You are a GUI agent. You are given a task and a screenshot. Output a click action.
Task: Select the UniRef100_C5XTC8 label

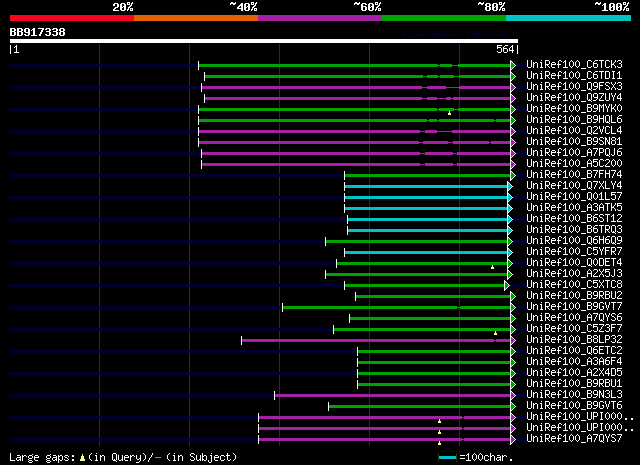point(574,285)
